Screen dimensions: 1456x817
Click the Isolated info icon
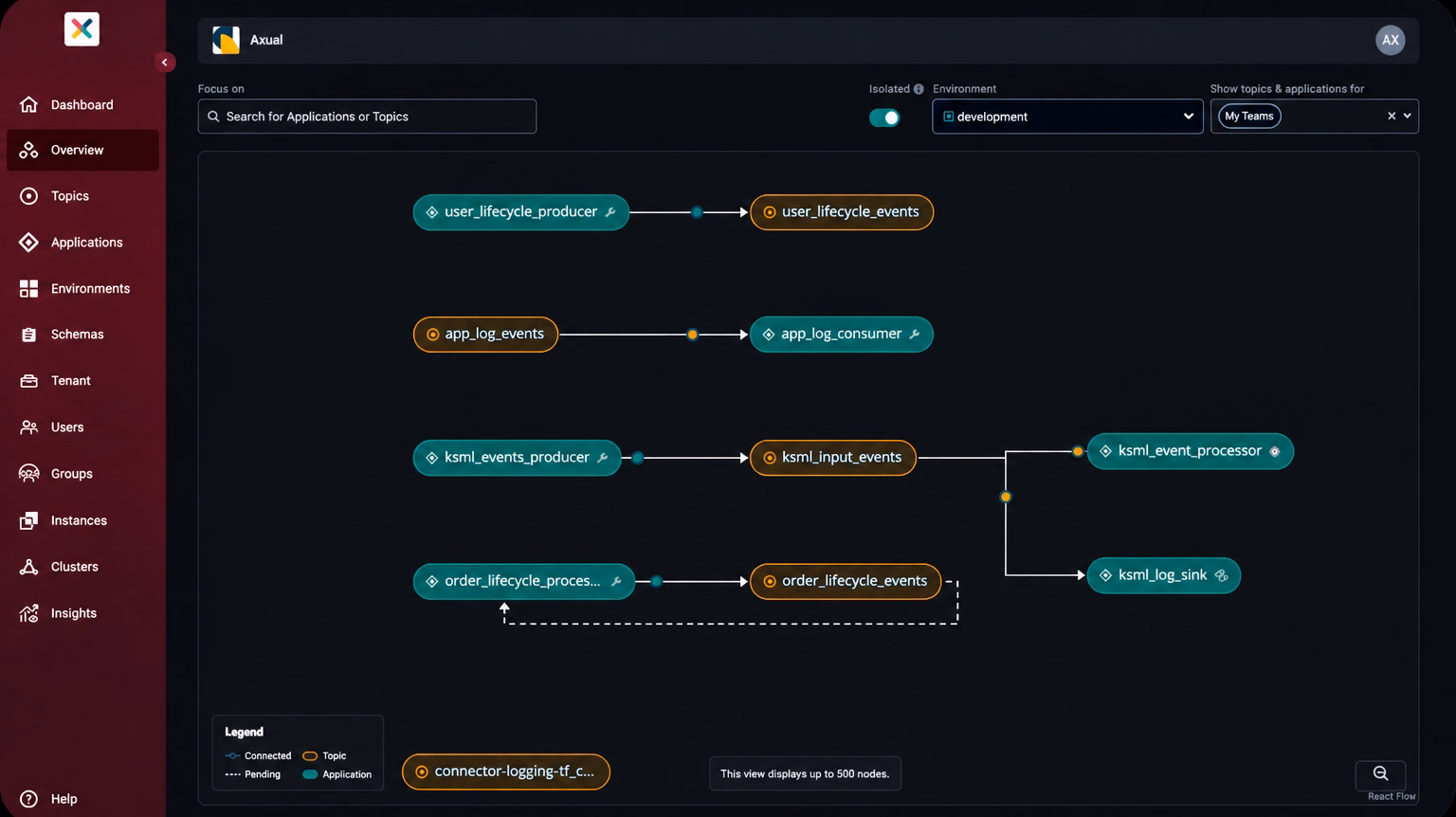(919, 89)
